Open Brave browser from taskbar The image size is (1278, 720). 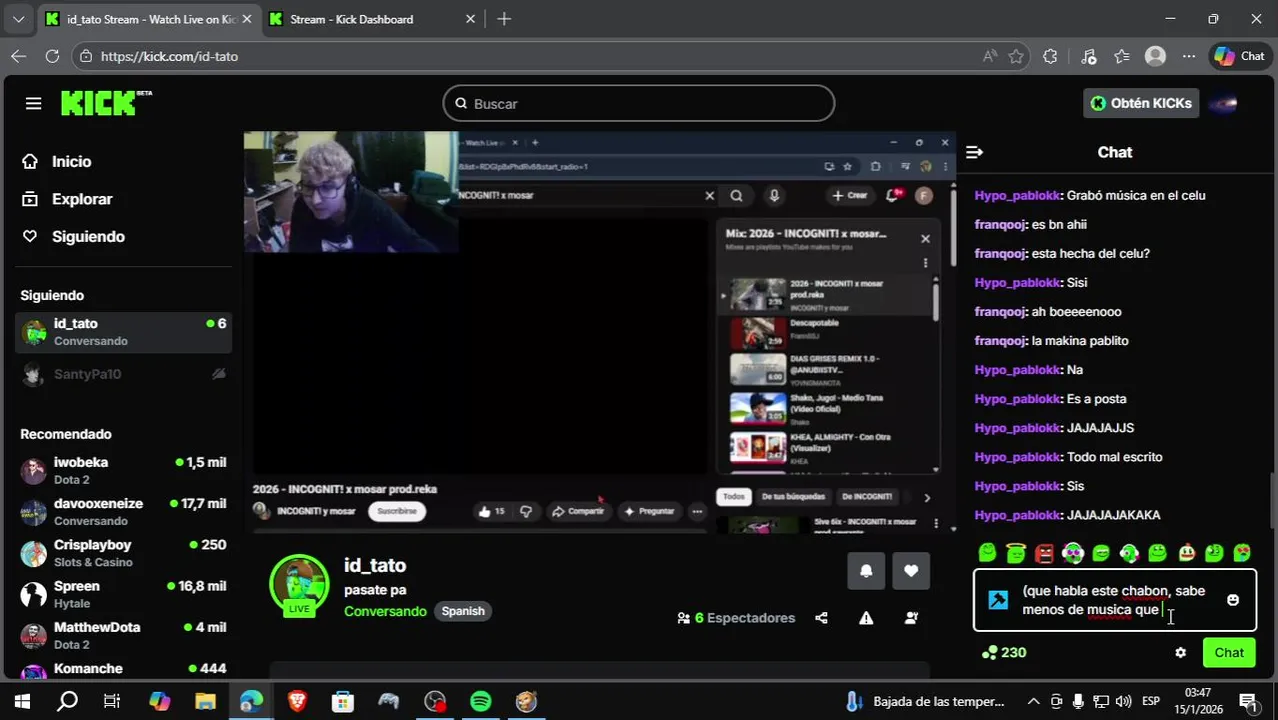click(x=297, y=701)
